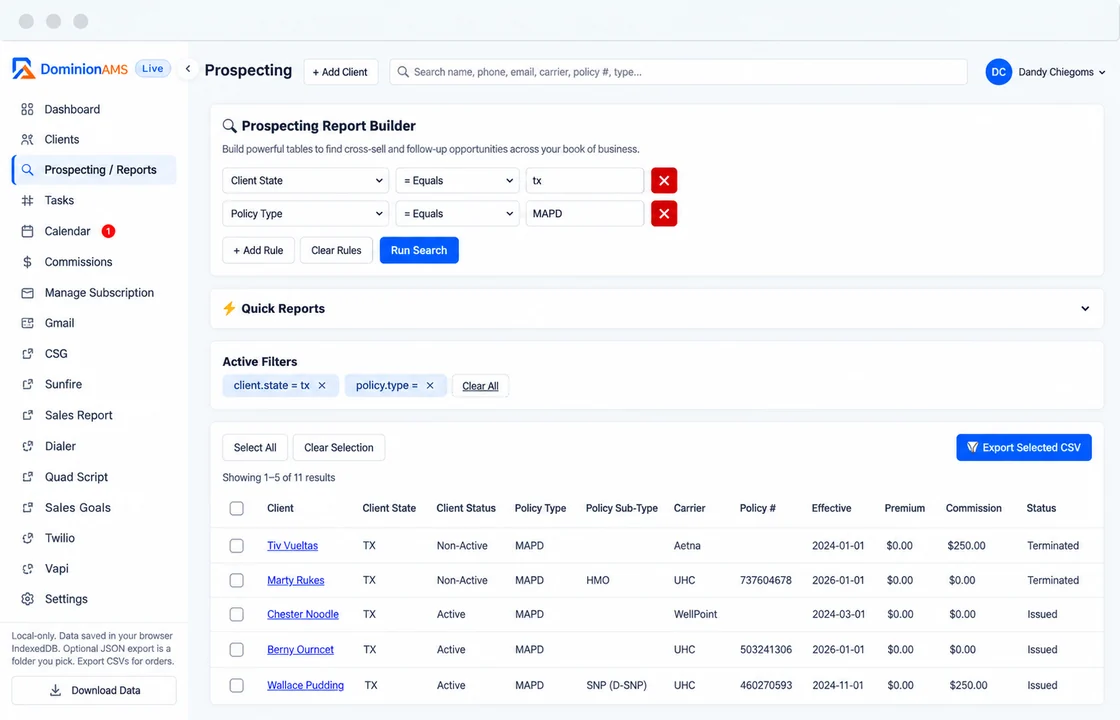The image size is (1120, 720).
Task: Click the Clients people icon
Action: click(x=27, y=139)
